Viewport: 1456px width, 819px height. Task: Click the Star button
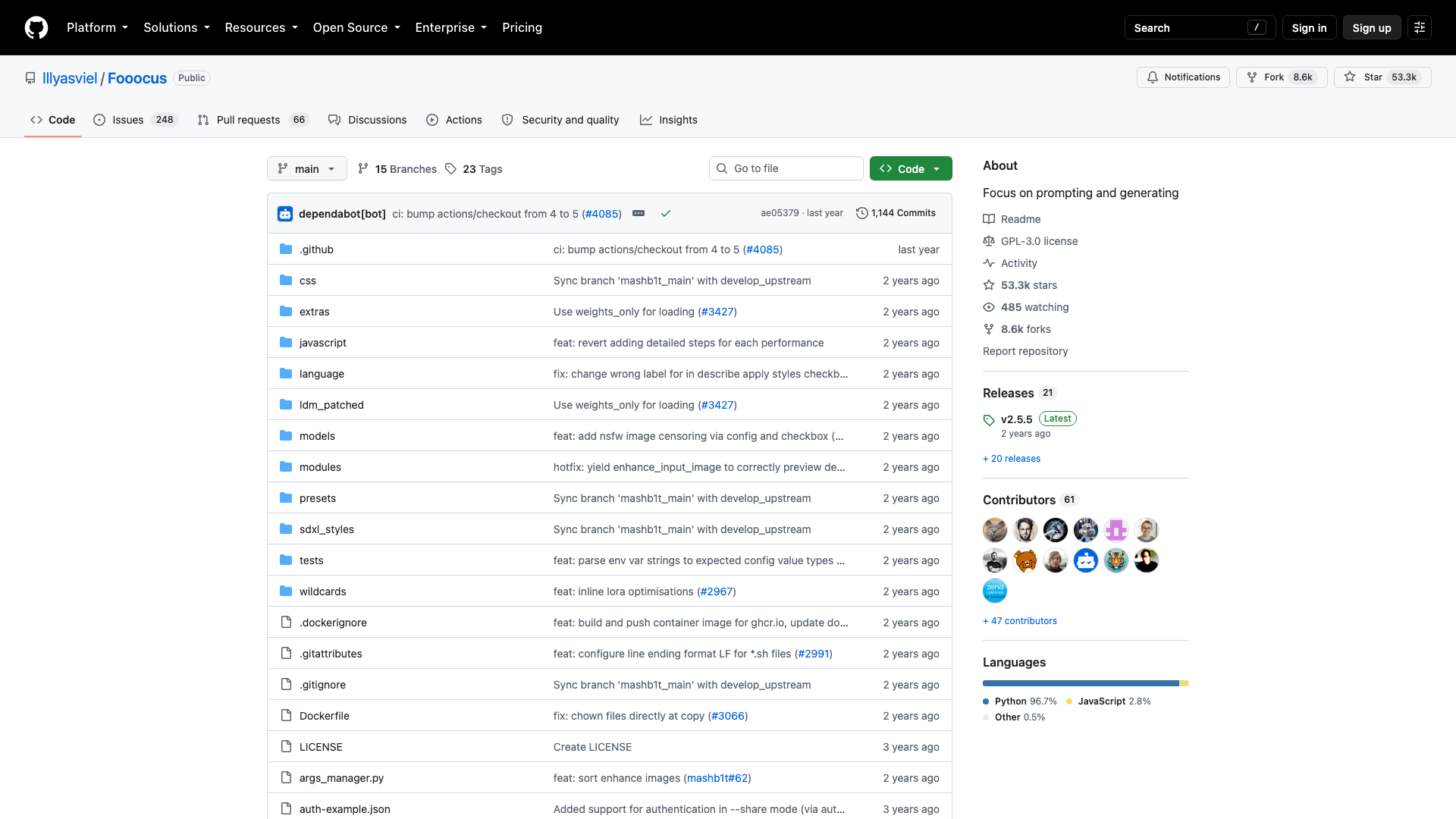(x=1382, y=77)
